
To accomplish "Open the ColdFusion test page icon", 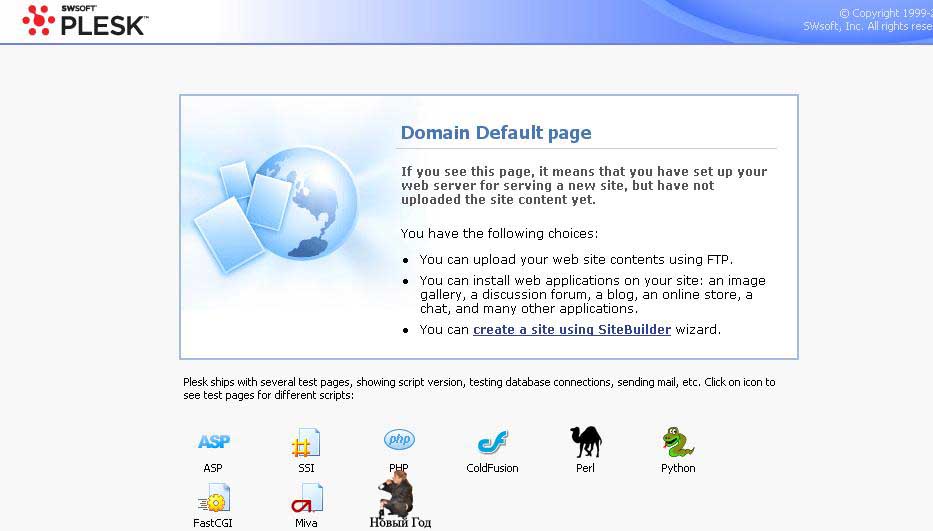I will point(492,442).
